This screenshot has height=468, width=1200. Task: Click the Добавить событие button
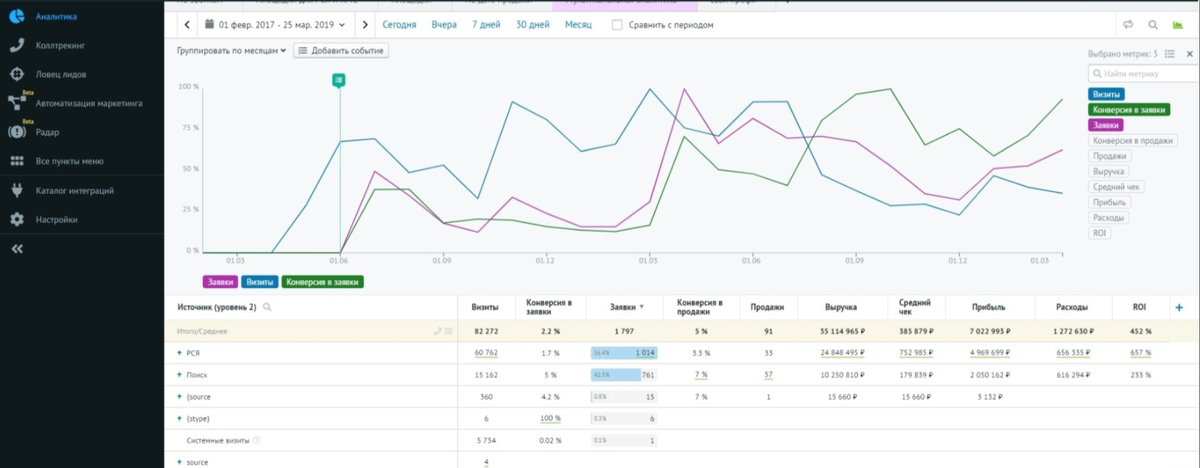click(340, 50)
